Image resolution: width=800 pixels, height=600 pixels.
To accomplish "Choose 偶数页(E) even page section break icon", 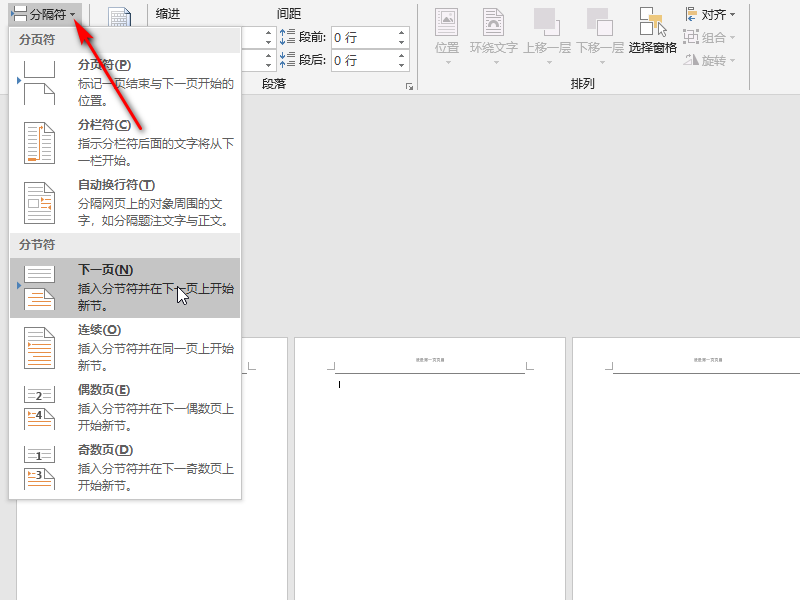I will pos(39,408).
